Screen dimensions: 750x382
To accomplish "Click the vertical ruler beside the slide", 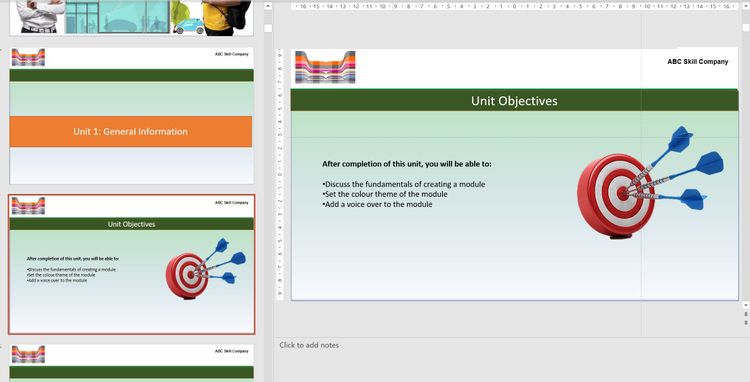I will coord(280,175).
